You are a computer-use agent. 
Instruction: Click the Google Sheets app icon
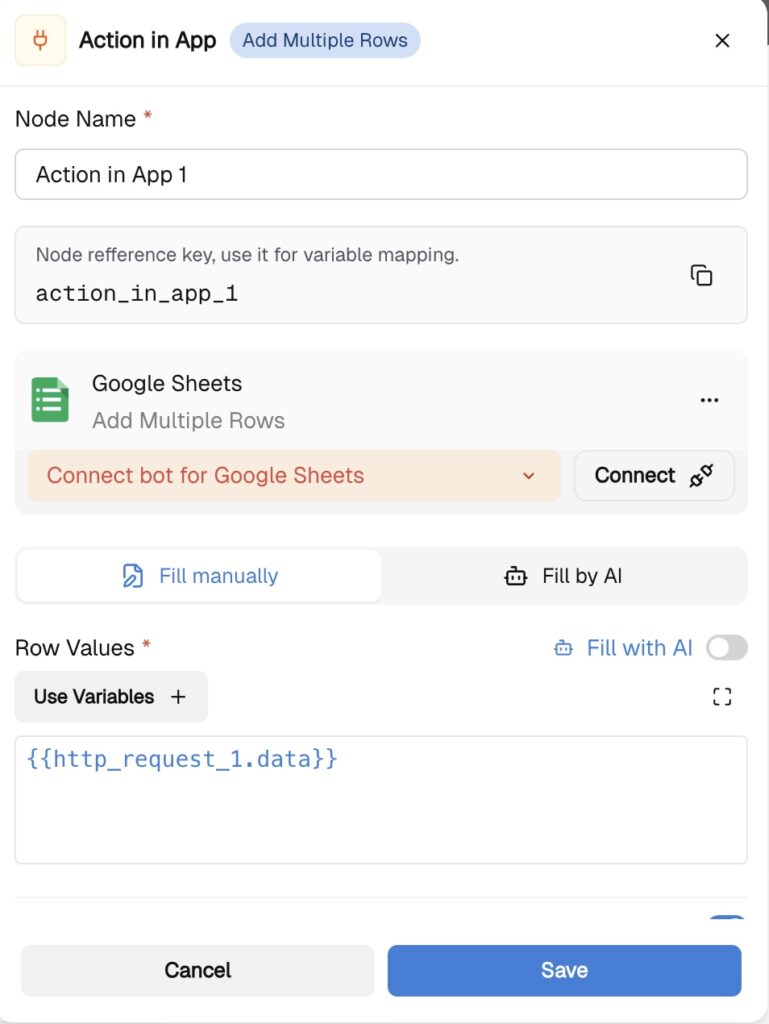click(x=50, y=400)
